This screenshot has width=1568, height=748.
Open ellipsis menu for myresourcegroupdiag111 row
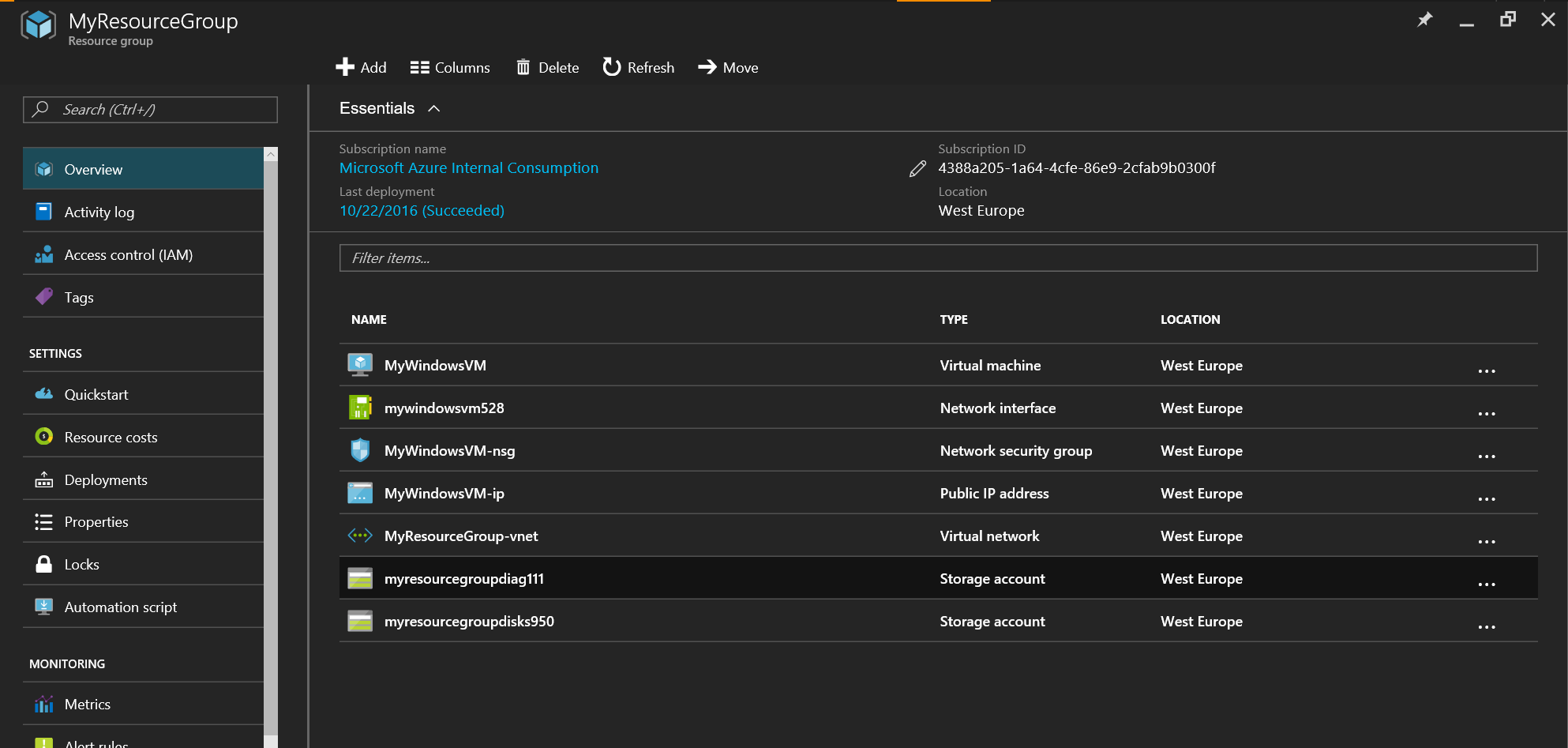coord(1487,584)
